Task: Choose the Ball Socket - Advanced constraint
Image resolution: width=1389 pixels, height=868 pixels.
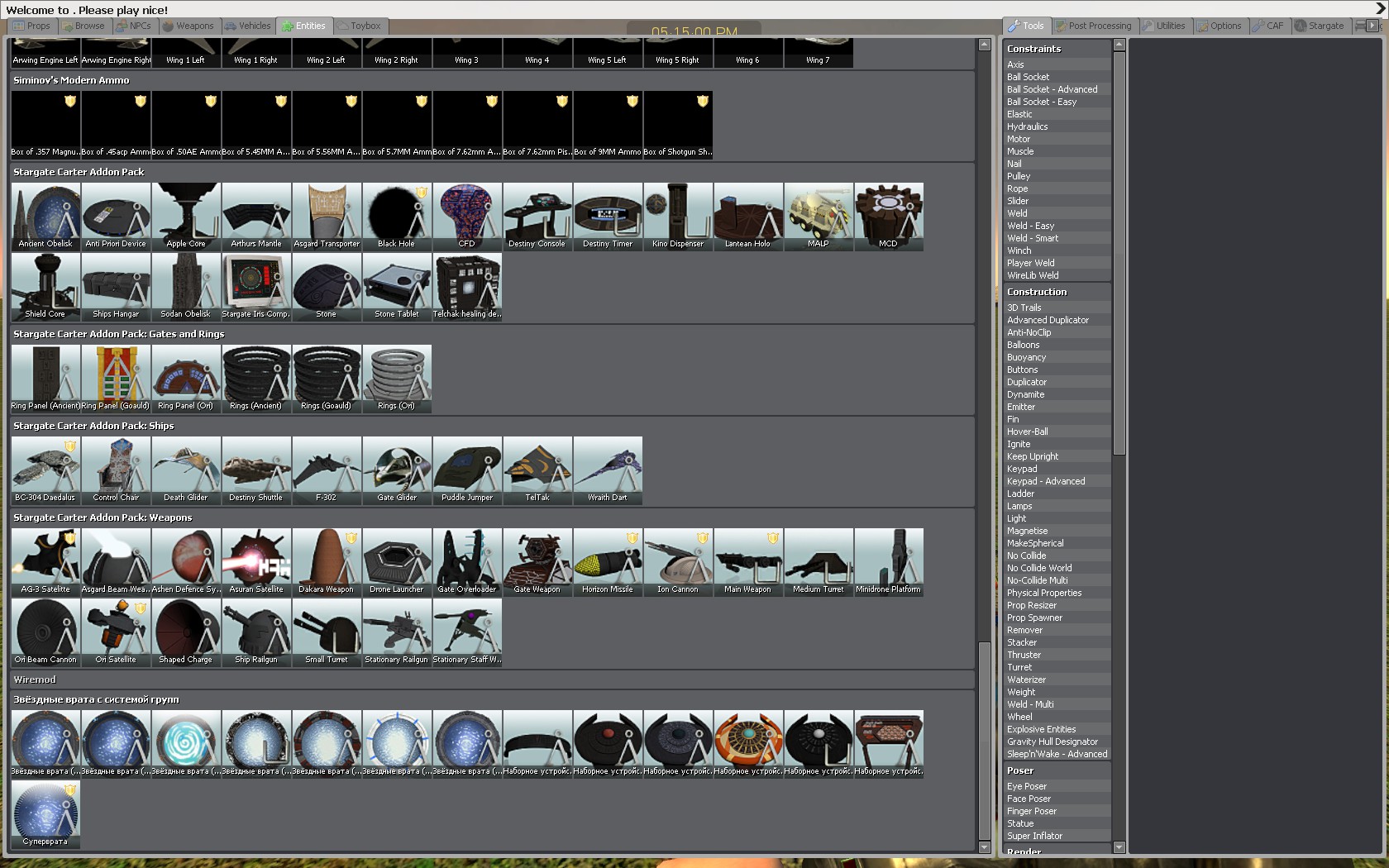Action: click(1052, 89)
